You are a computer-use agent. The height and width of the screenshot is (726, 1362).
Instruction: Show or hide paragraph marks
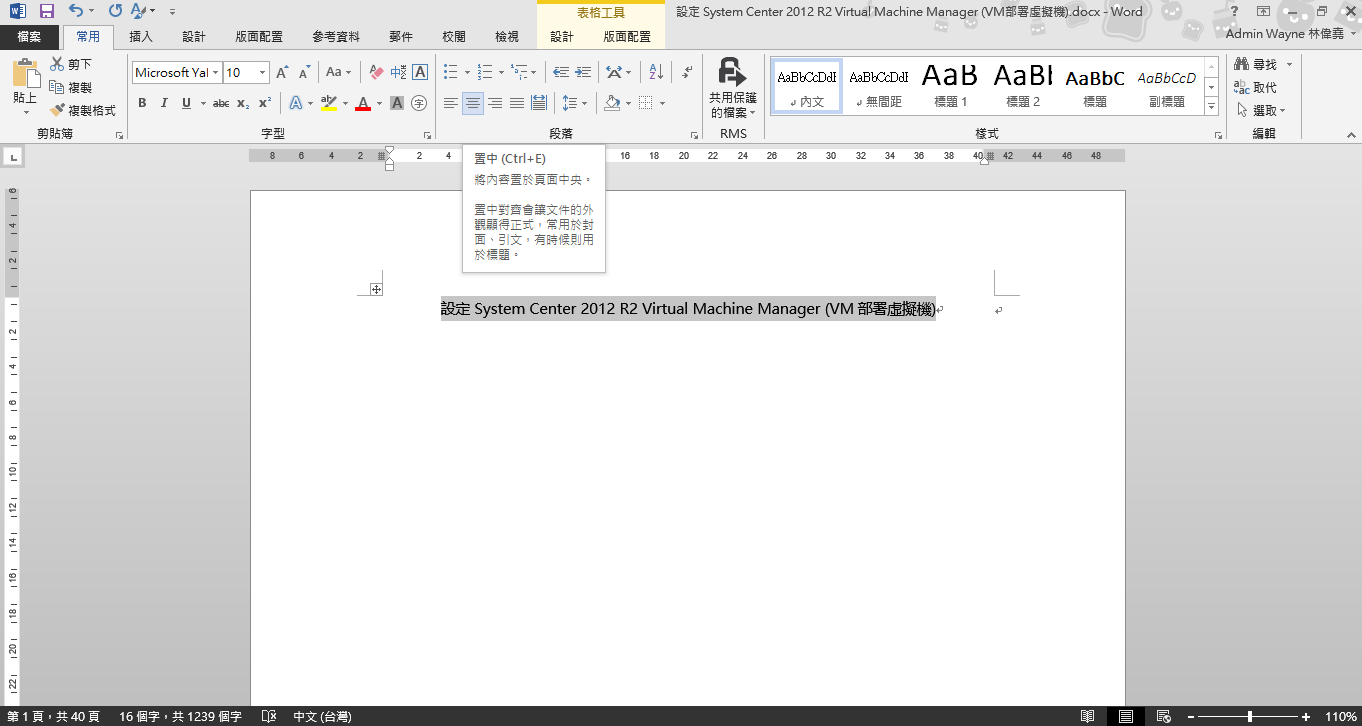pyautogui.click(x=687, y=72)
